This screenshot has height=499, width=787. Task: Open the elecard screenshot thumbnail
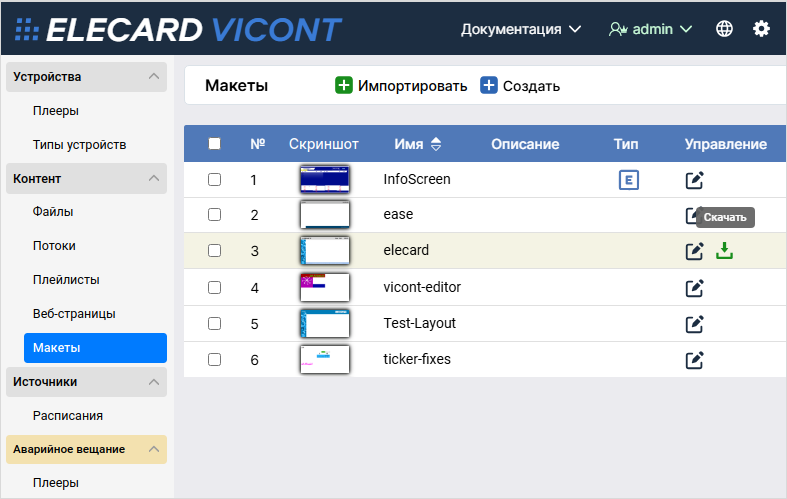coord(325,251)
